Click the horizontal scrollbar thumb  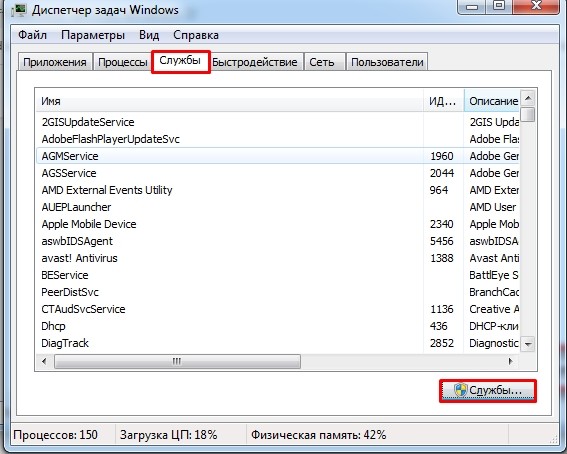point(177,361)
